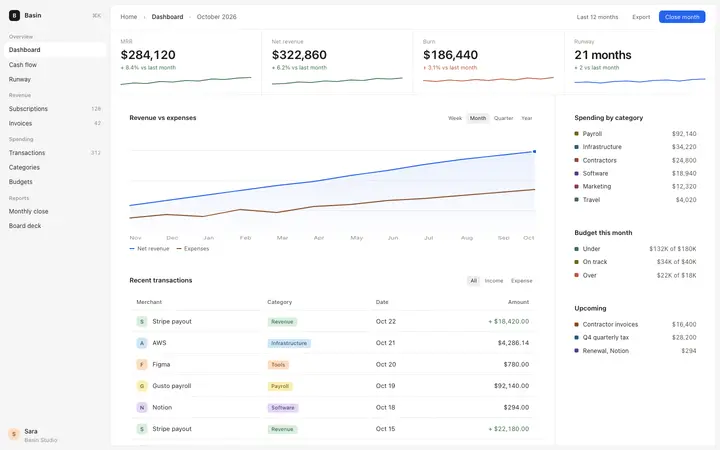Open Monthly close report
This screenshot has height=450, width=720.
[55, 211]
